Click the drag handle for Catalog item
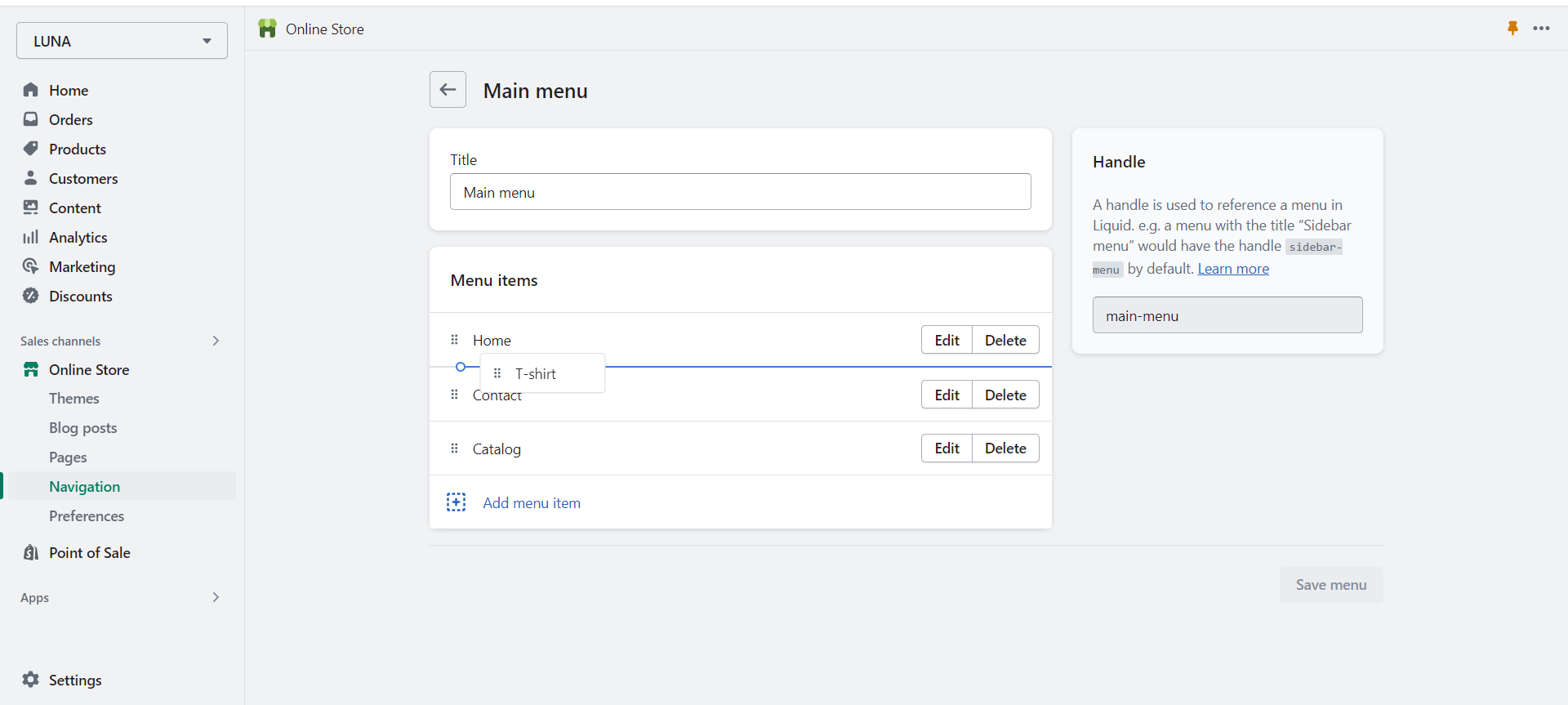 coord(455,448)
